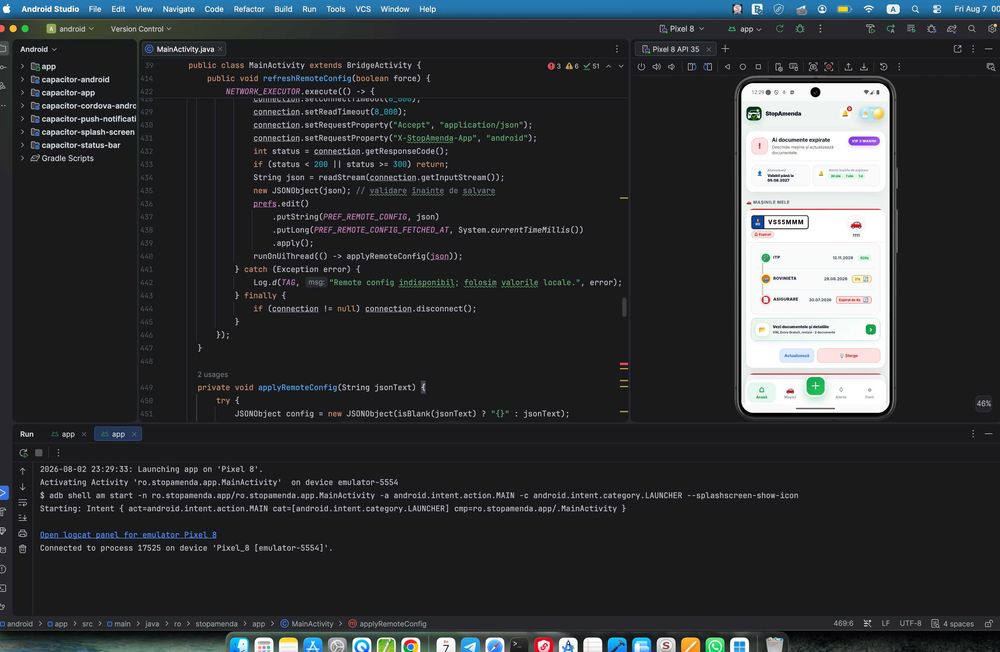Click the green plus button in StopAmenda app

[x=815, y=386]
